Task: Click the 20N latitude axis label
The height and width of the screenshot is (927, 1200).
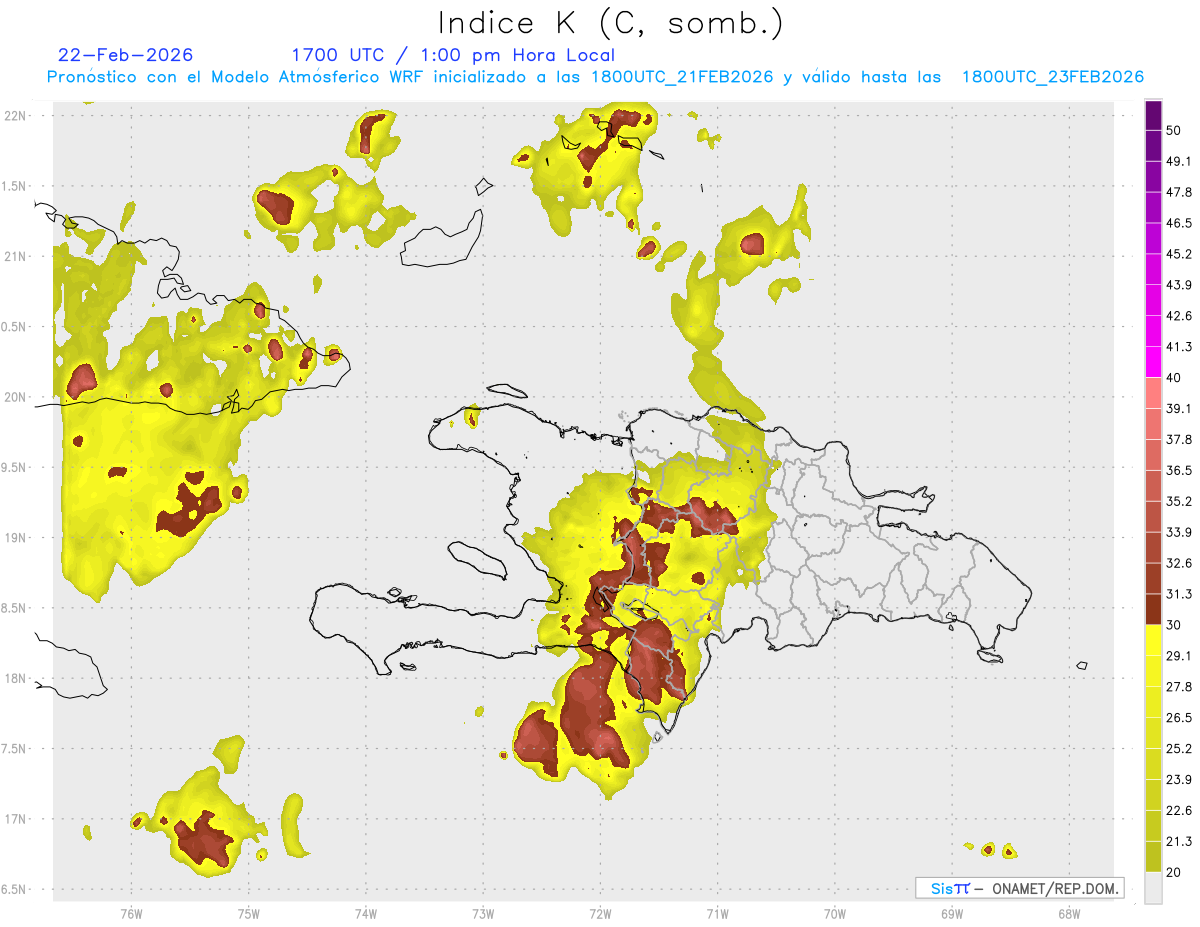Action: (x=16, y=397)
